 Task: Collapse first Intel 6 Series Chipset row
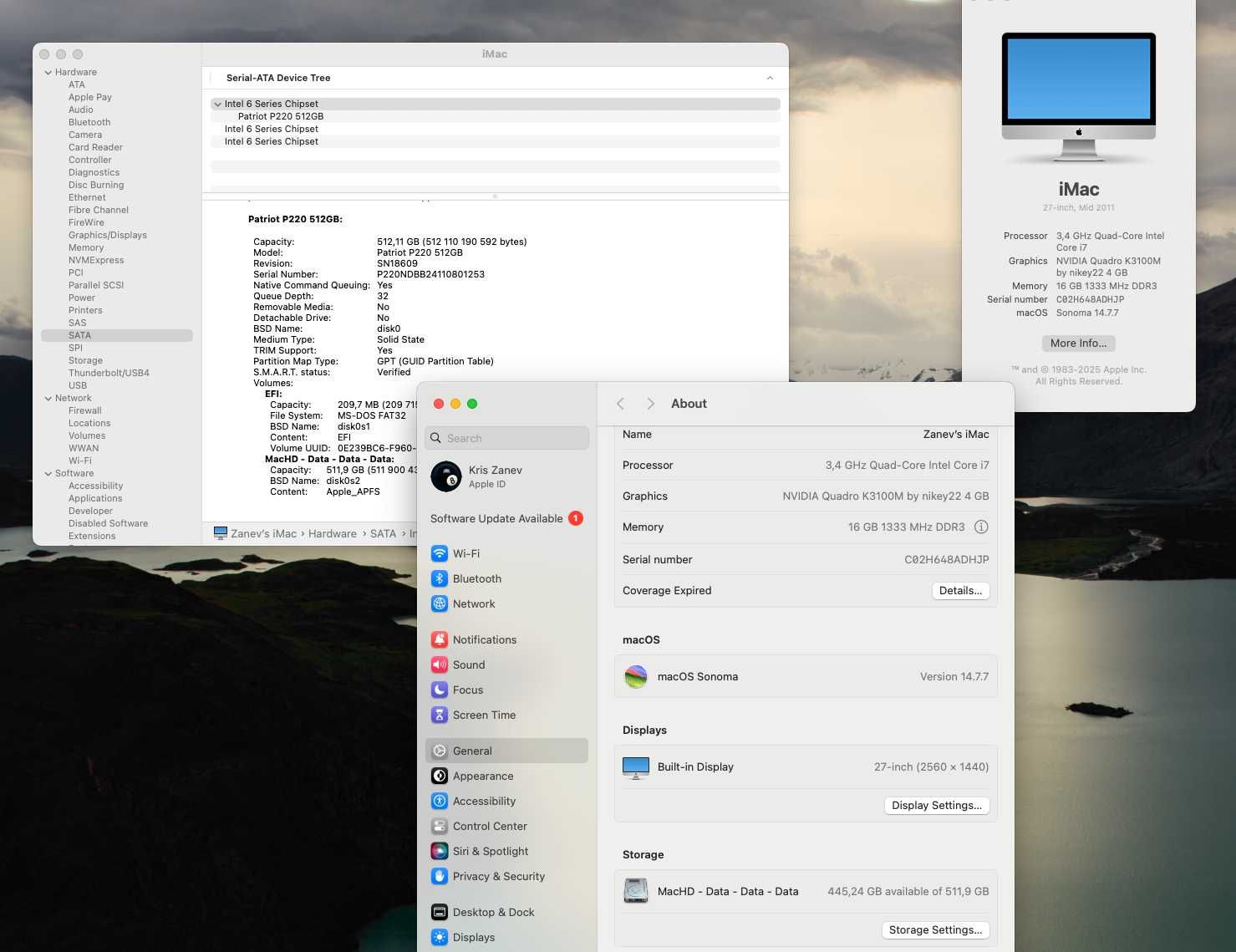pyautogui.click(x=217, y=104)
